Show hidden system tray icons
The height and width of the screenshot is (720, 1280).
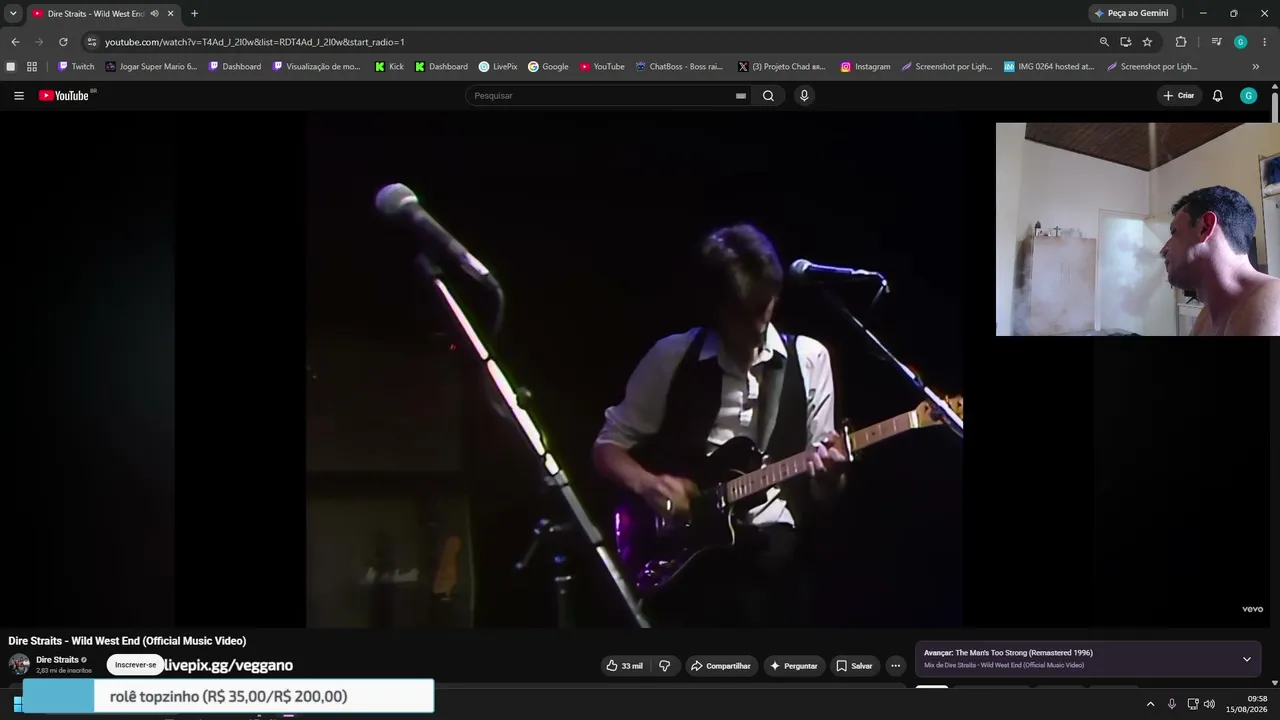point(1150,704)
